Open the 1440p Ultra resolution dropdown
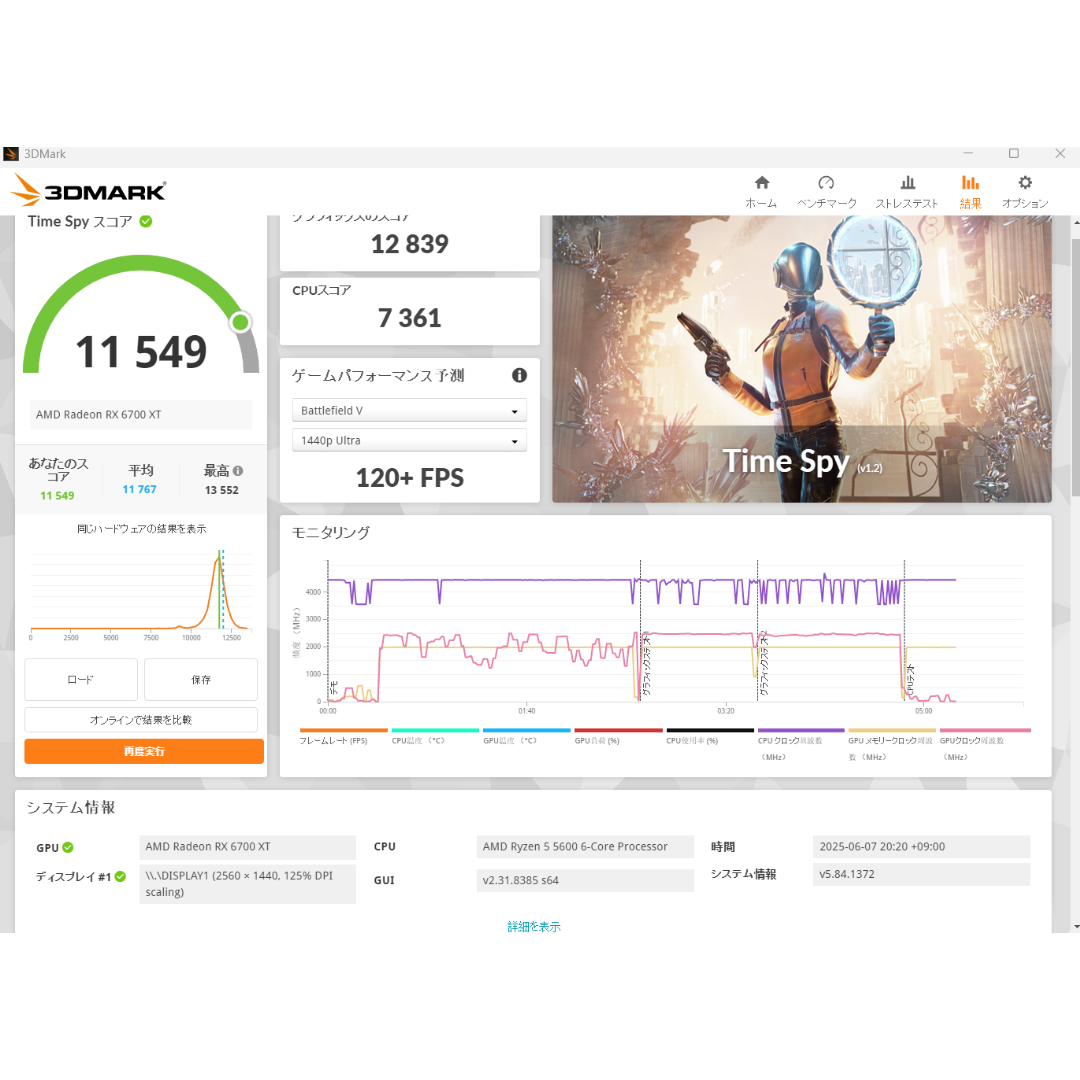This screenshot has width=1080, height=1080. point(409,440)
